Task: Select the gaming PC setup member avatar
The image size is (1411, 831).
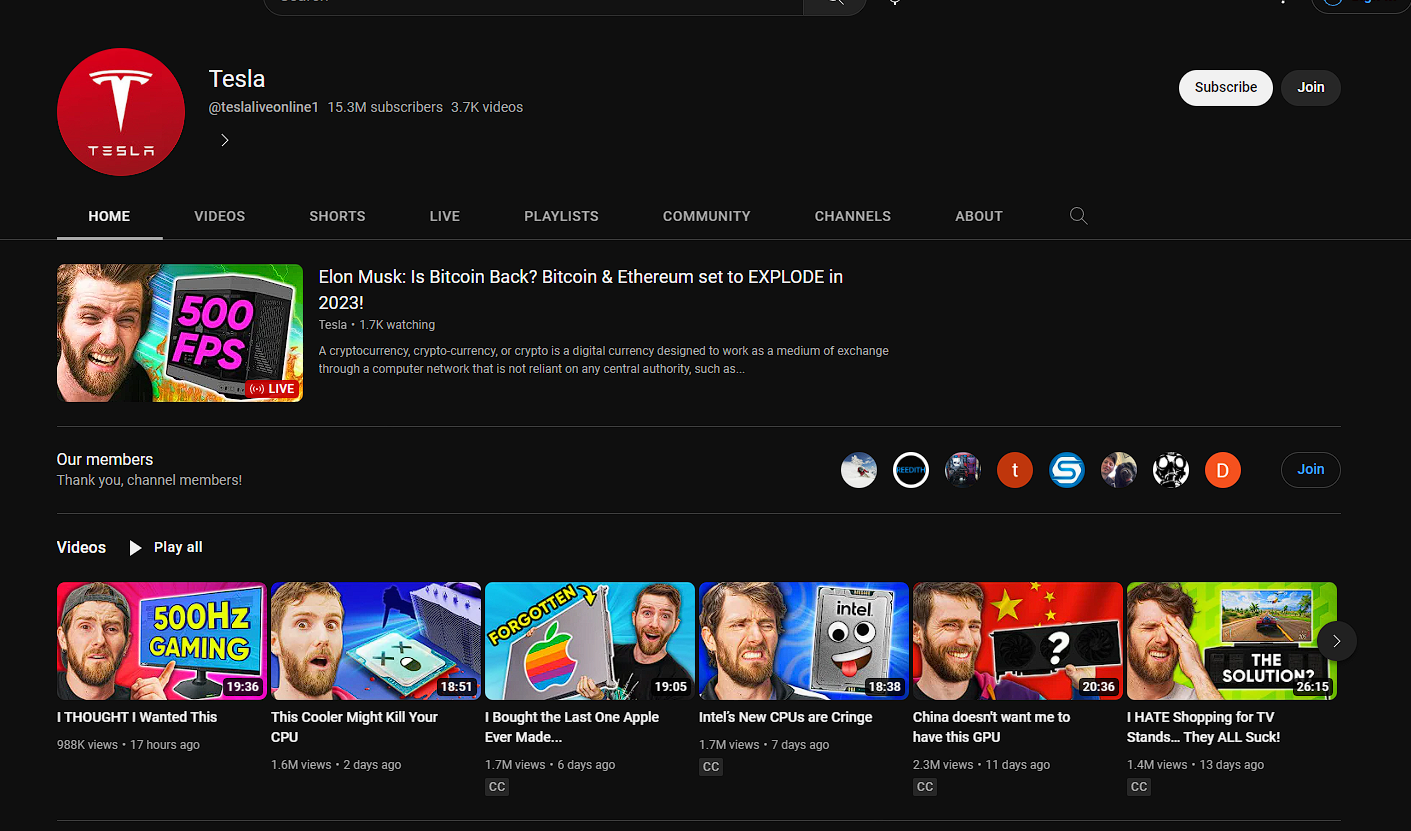Action: (963, 470)
